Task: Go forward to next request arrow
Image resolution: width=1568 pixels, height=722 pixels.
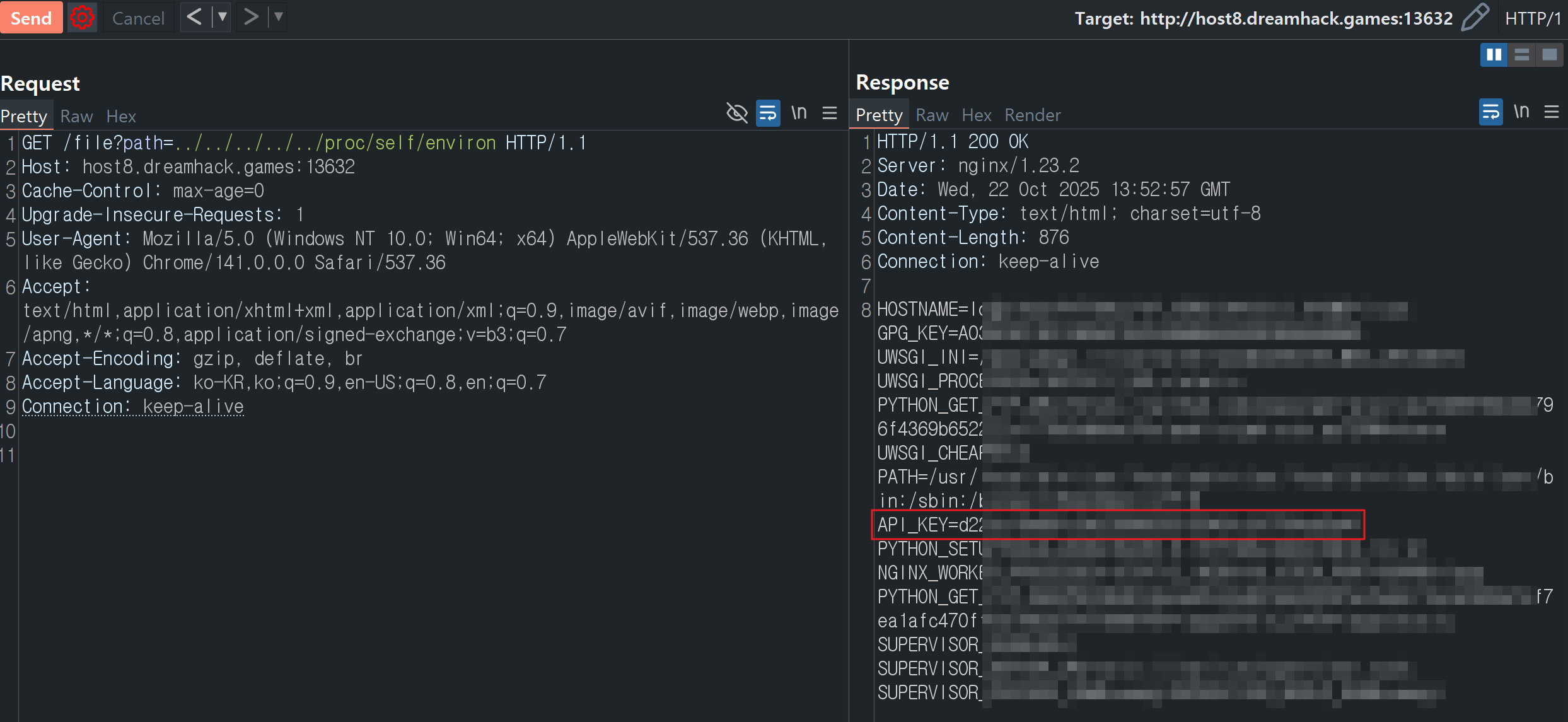Action: tap(251, 17)
